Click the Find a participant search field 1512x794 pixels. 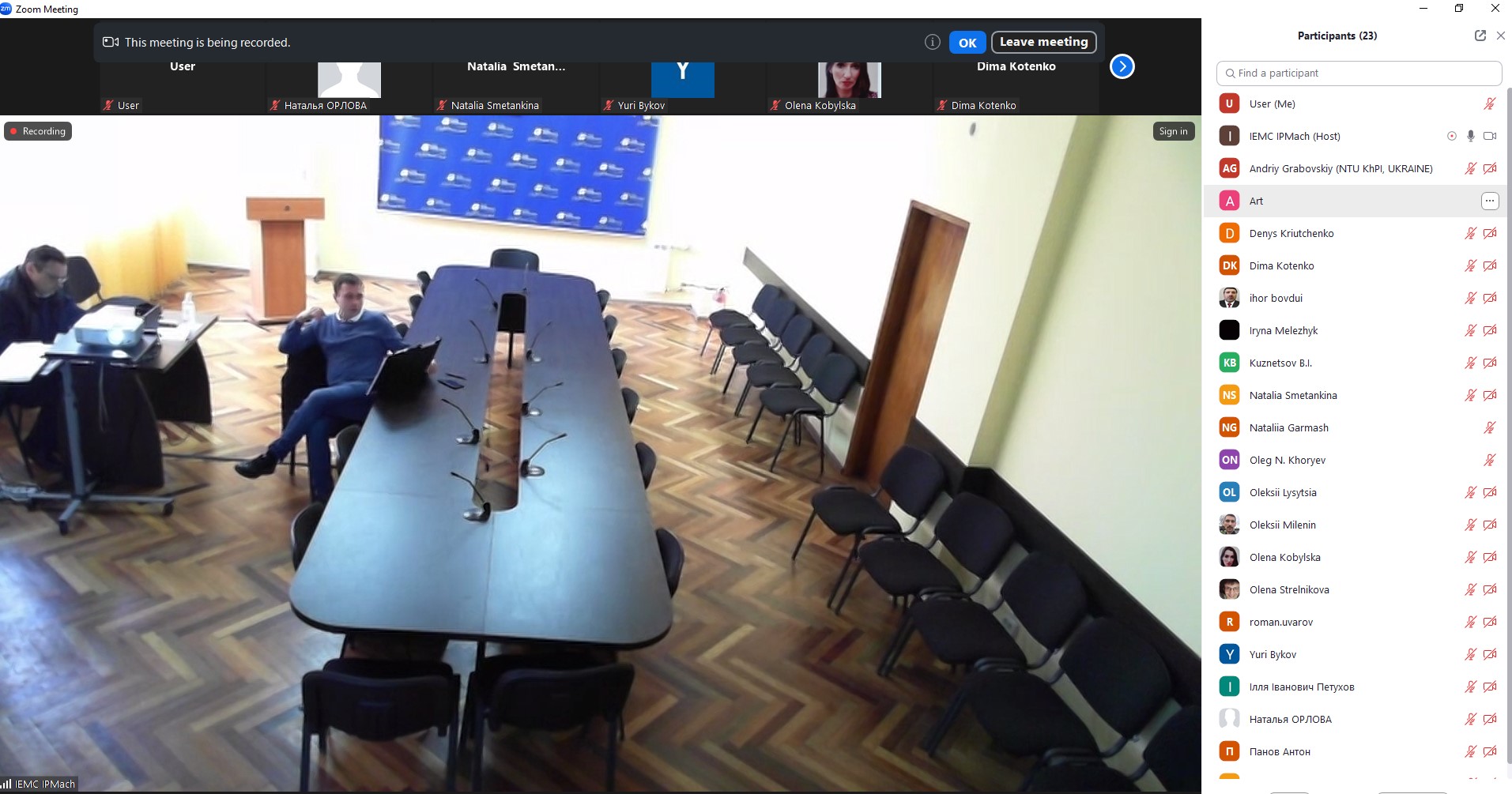click(1359, 73)
